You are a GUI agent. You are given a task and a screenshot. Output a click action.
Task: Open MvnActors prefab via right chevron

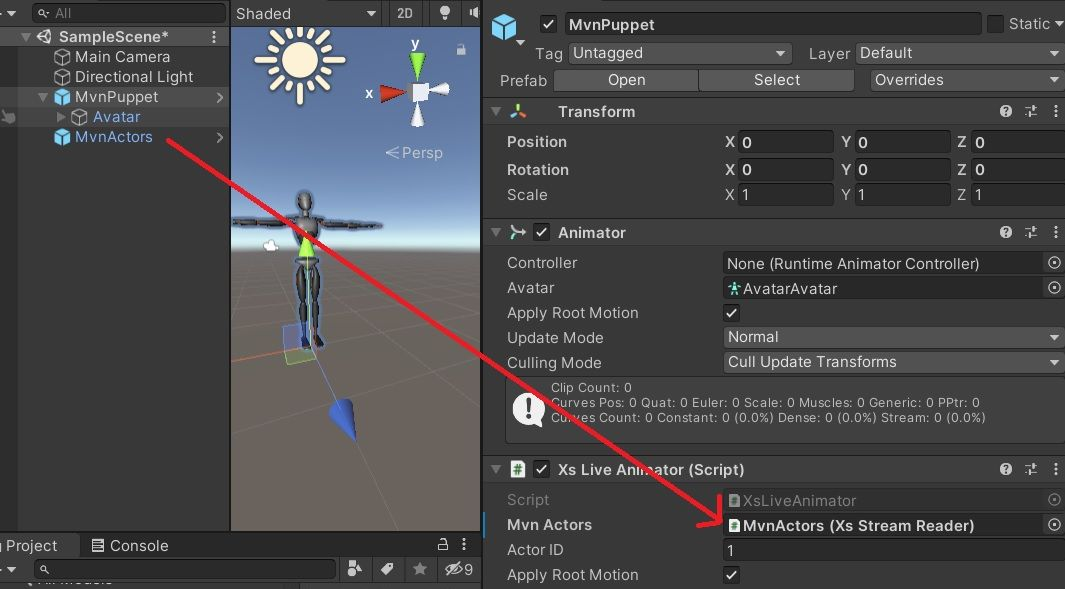(x=219, y=137)
